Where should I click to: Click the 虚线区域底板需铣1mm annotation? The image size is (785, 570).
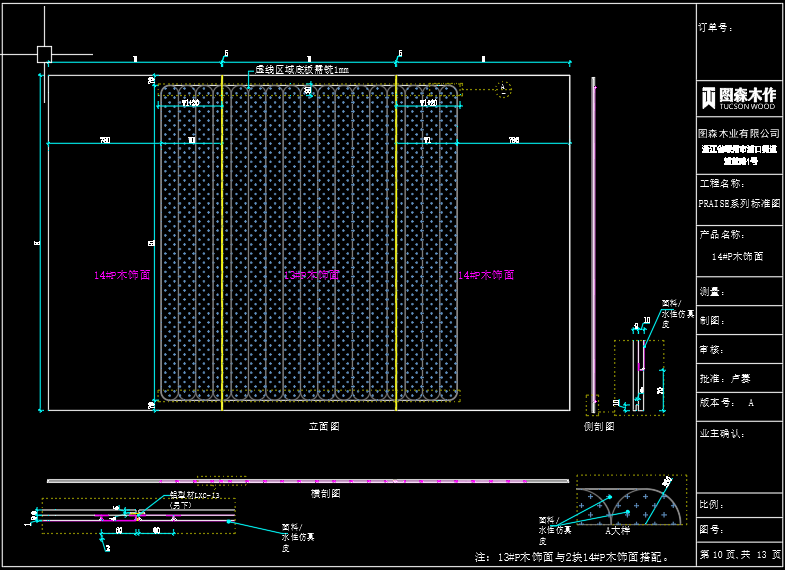302,70
